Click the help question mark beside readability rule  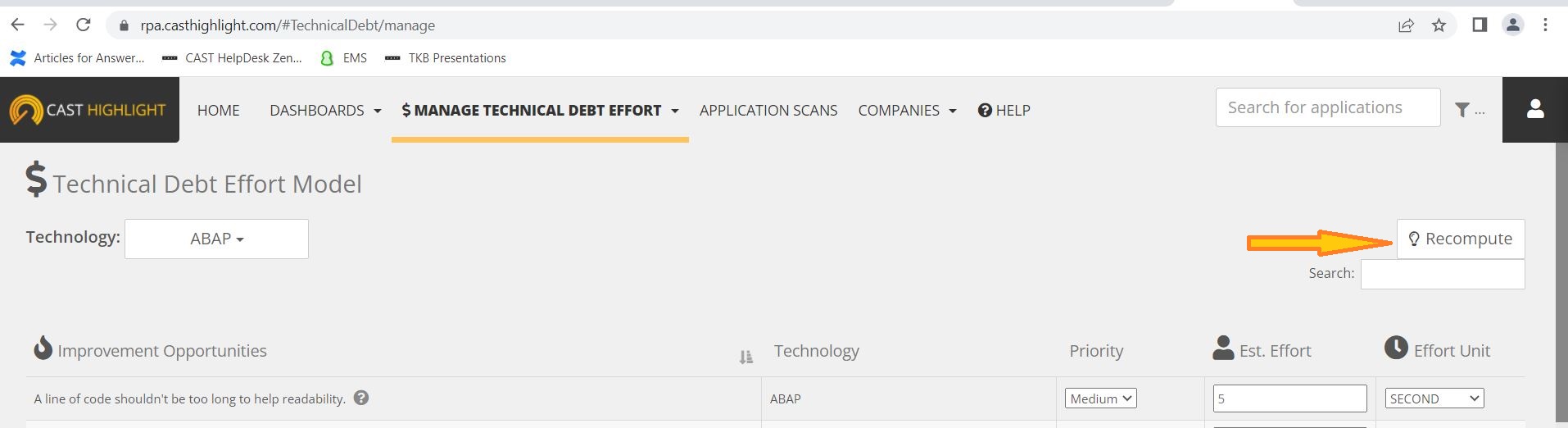(x=361, y=398)
